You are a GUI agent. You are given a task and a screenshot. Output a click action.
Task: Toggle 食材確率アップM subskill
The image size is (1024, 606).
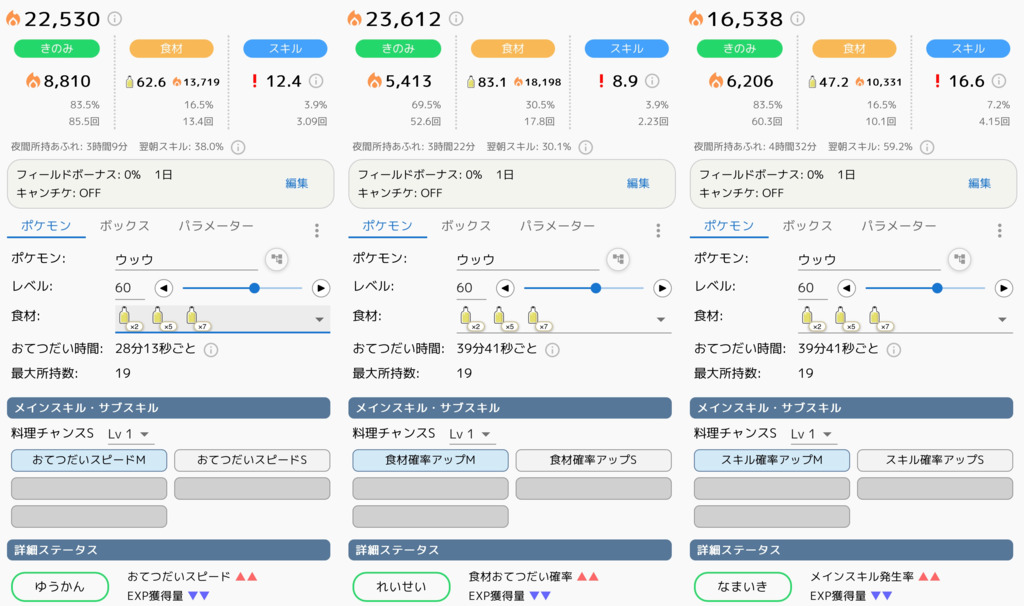click(x=430, y=460)
